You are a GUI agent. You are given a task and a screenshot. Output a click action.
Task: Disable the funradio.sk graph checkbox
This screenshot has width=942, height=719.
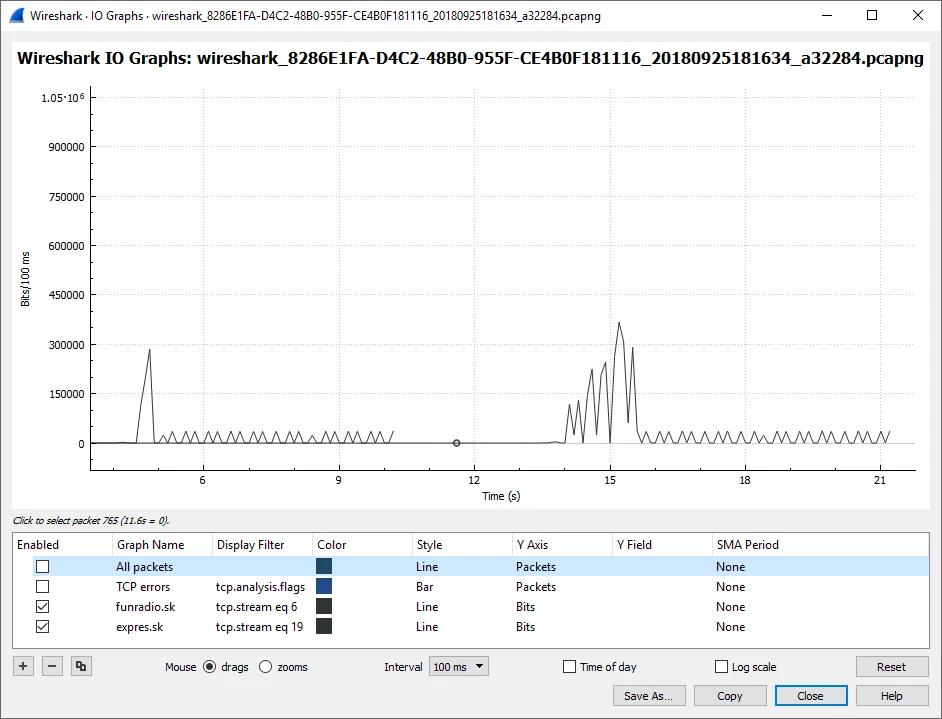point(42,607)
